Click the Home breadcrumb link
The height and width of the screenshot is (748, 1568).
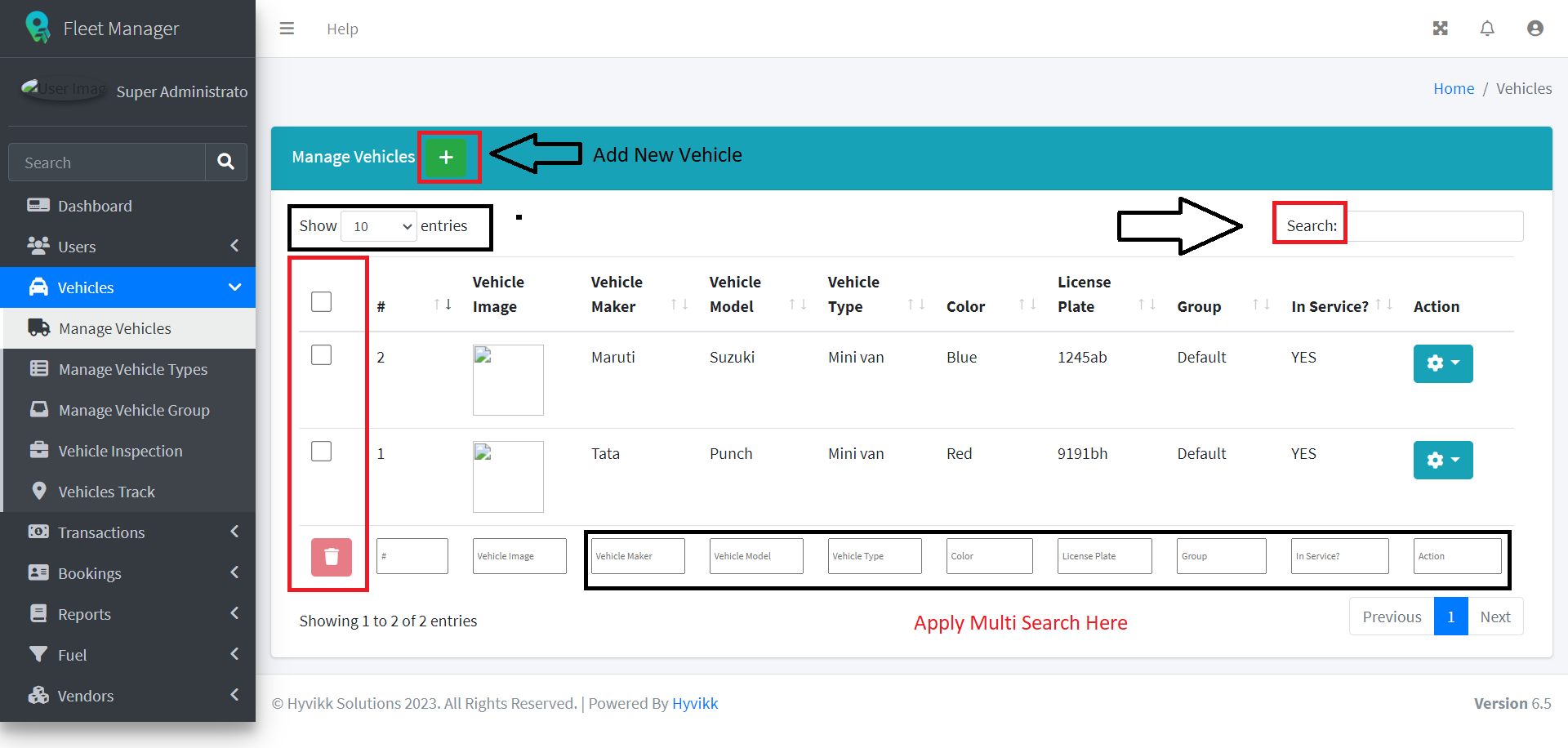[x=1453, y=88]
